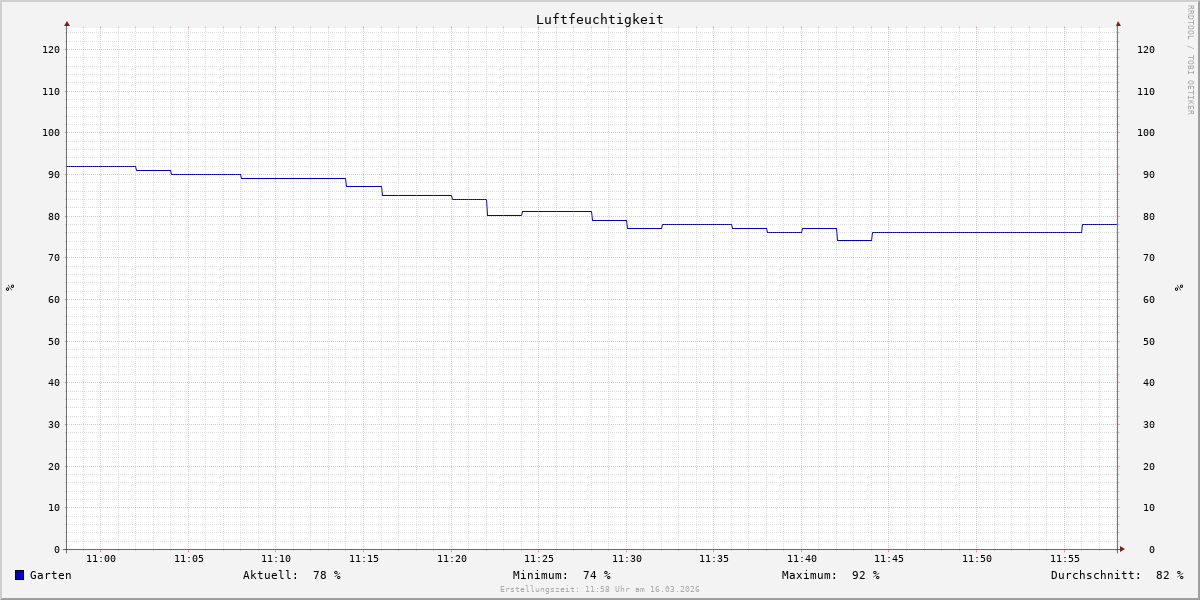Click the Durchschnitt 82 % readout
The width and height of the screenshot is (1200, 600).
1117,575
